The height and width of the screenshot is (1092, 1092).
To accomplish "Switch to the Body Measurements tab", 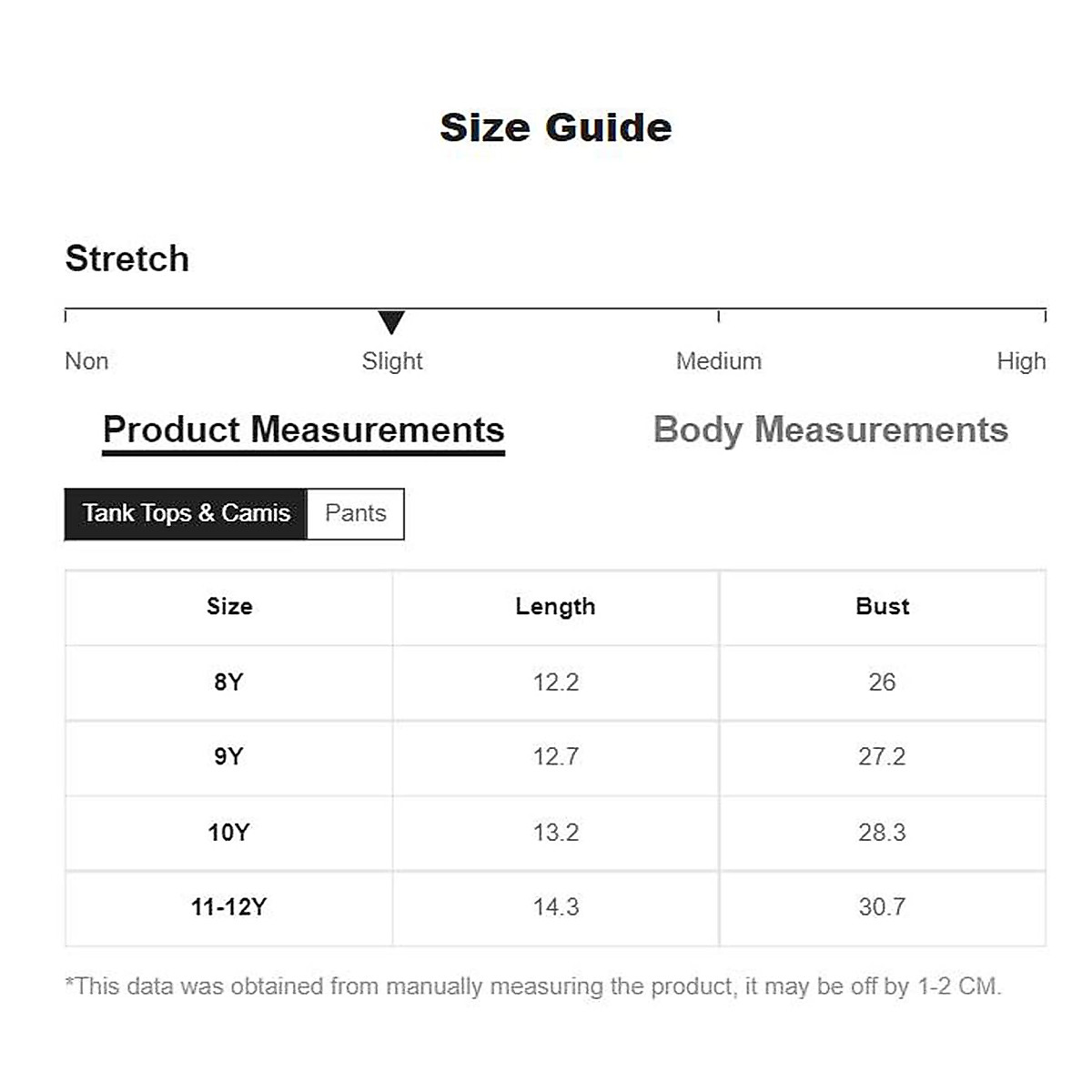I will pos(830,430).
